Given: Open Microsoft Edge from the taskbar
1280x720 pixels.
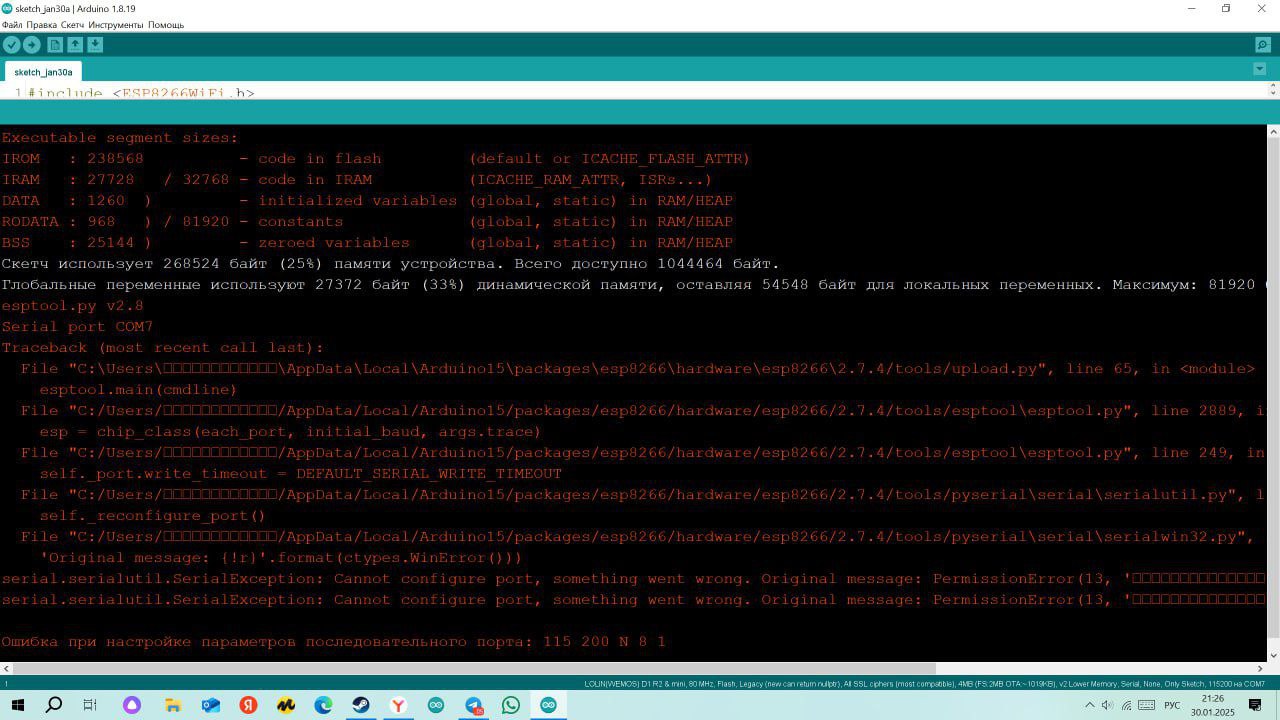Looking at the screenshot, I should coord(323,705).
